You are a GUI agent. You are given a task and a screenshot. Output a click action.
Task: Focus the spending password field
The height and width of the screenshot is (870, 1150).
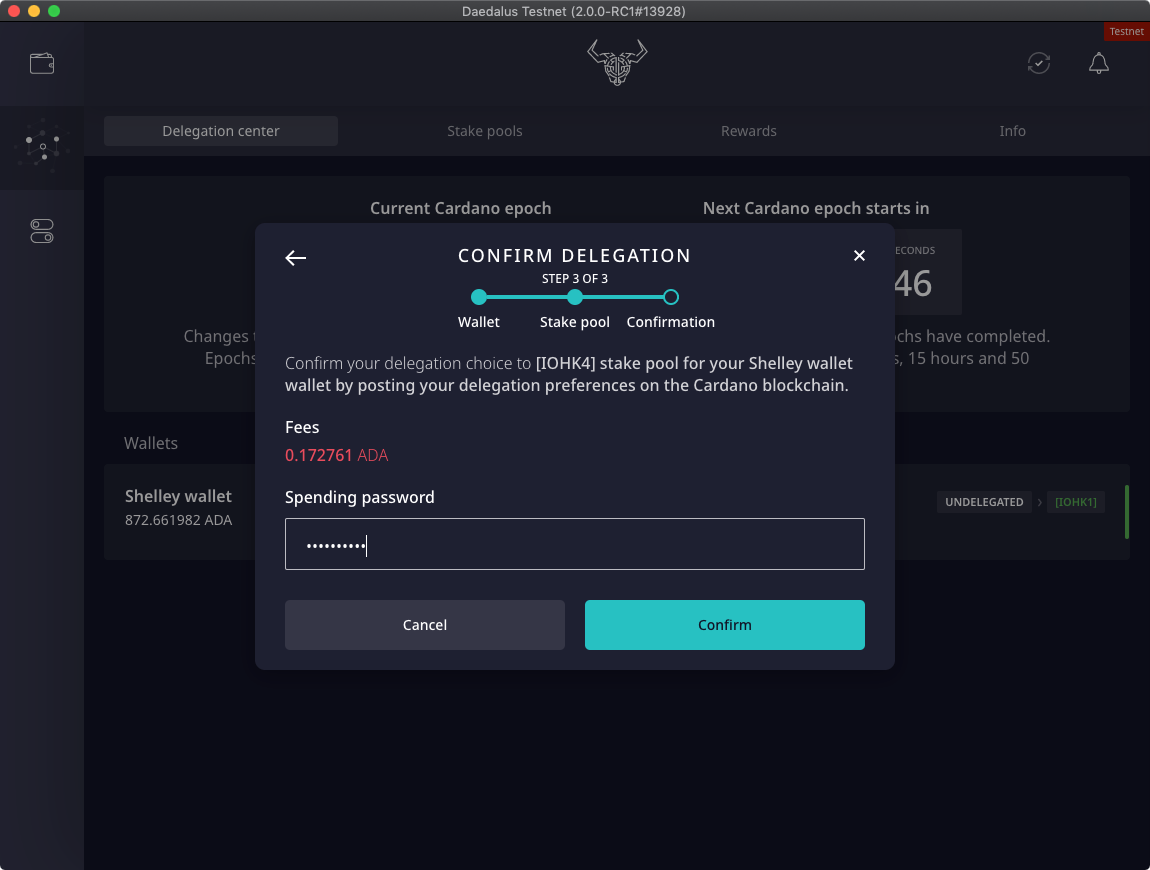(x=575, y=543)
